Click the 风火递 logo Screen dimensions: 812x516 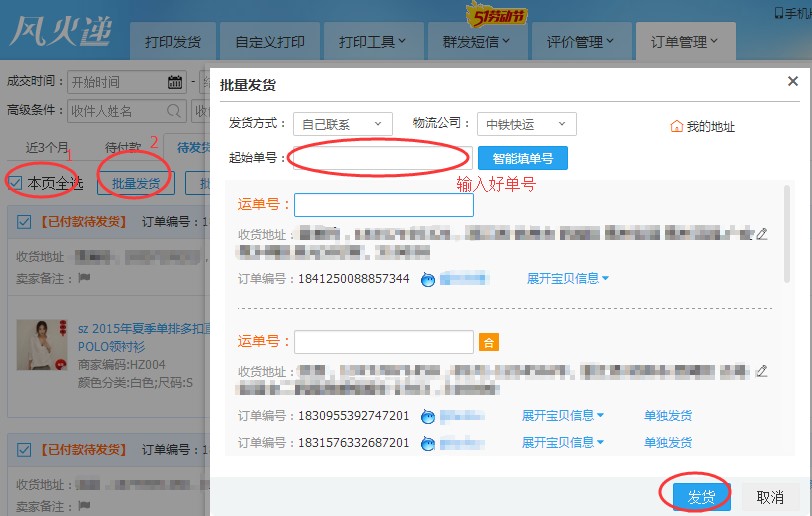coord(61,31)
